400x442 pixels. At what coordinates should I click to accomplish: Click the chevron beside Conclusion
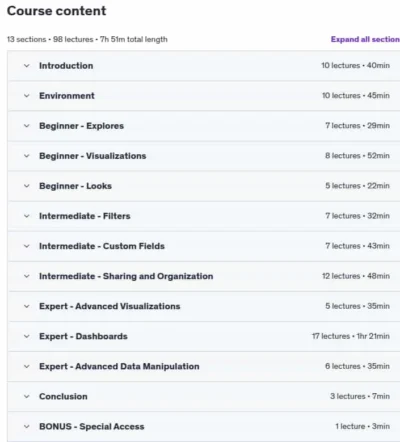27,396
